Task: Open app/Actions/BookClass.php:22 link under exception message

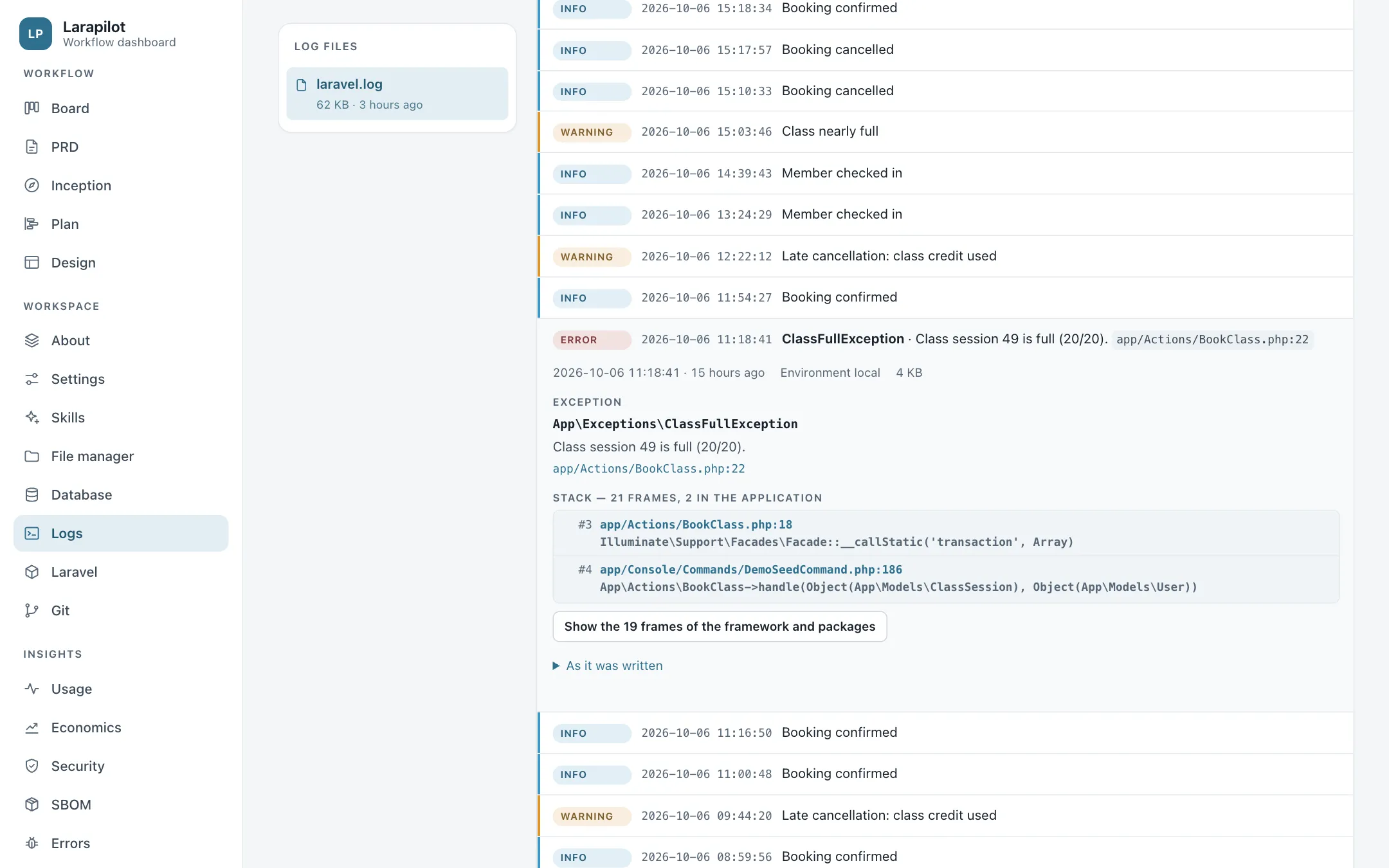Action: 649,469
